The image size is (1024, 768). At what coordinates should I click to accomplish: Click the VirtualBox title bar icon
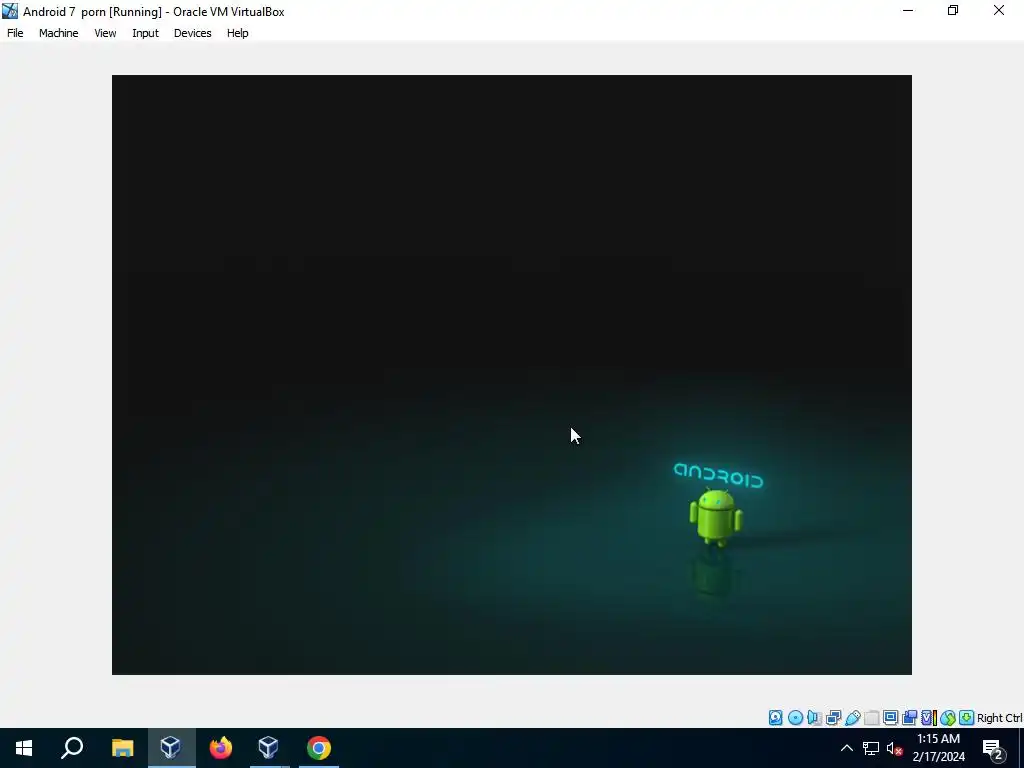[x=10, y=11]
